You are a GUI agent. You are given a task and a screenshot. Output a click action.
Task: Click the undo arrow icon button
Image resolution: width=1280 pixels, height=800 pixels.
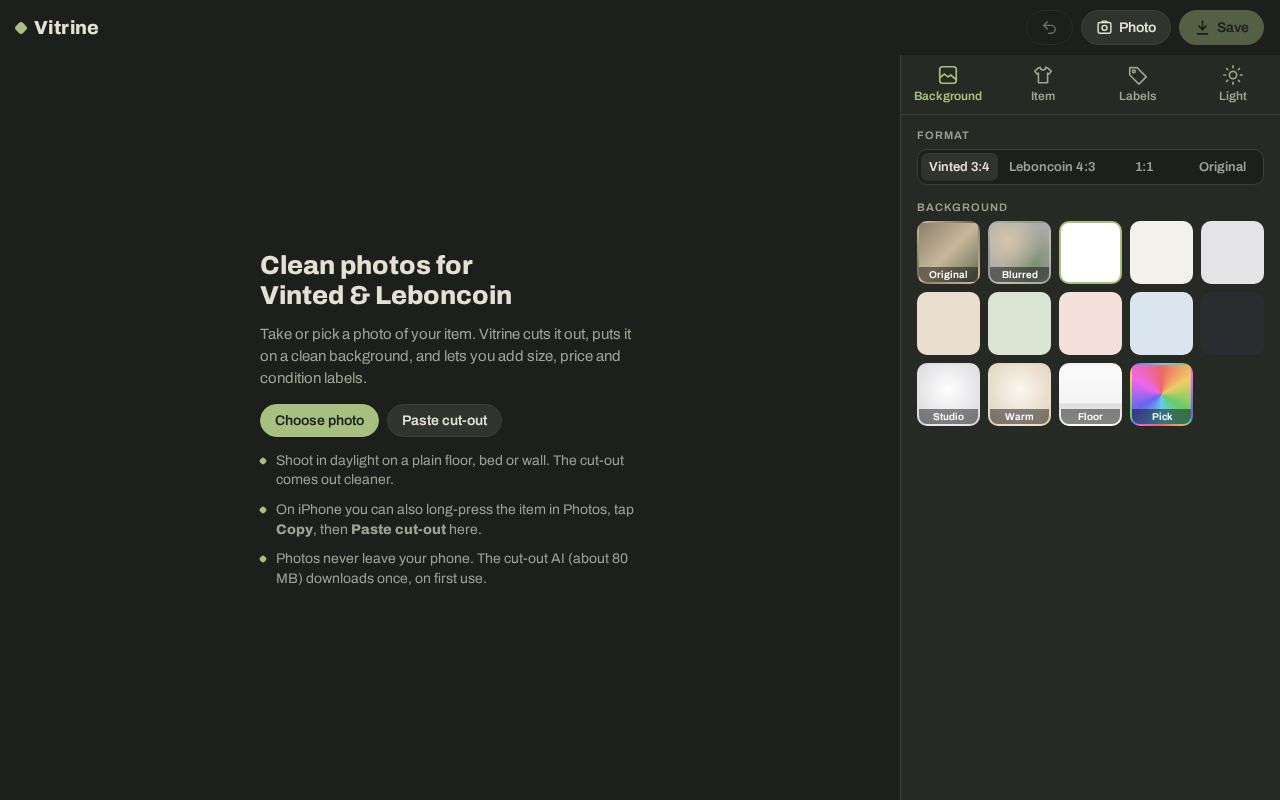1049,27
